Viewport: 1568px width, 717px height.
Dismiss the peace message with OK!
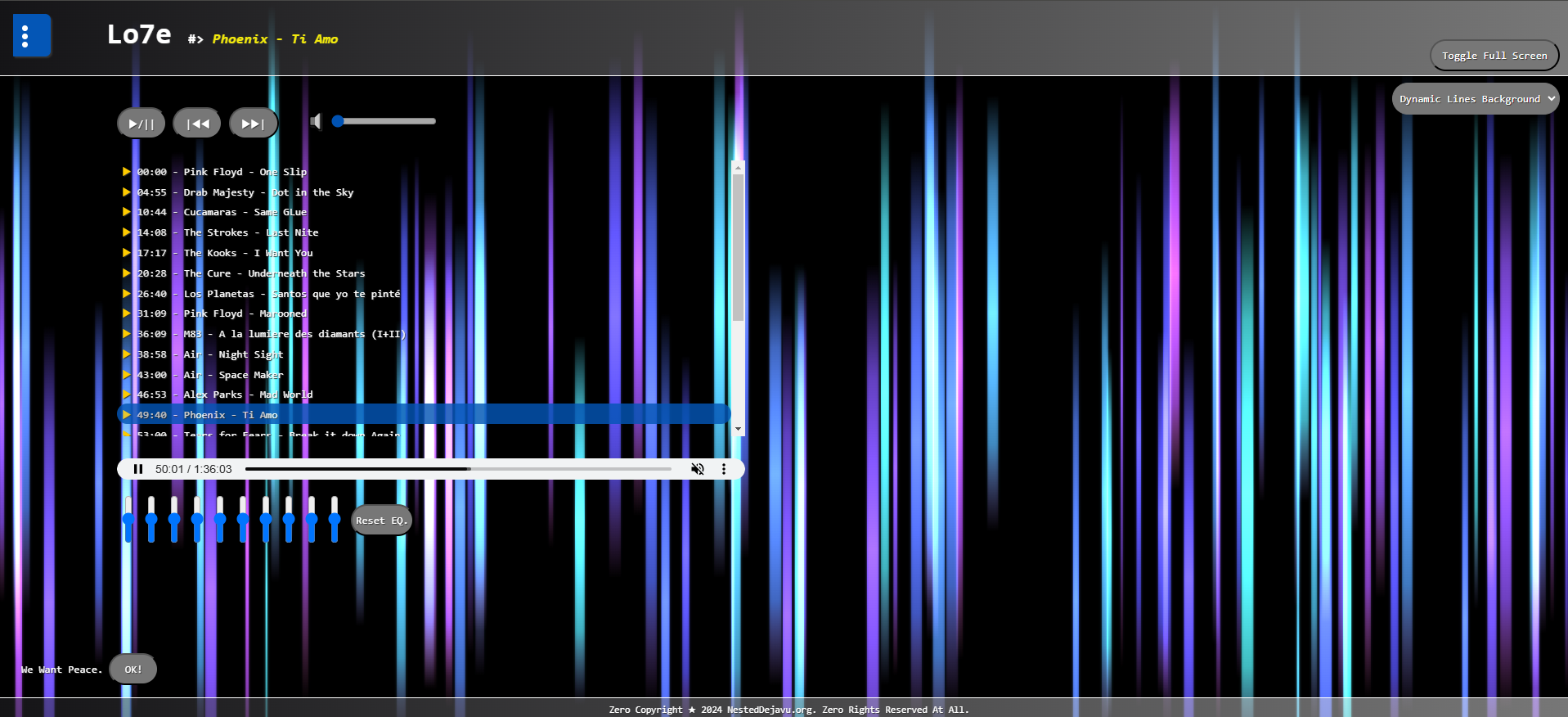133,670
